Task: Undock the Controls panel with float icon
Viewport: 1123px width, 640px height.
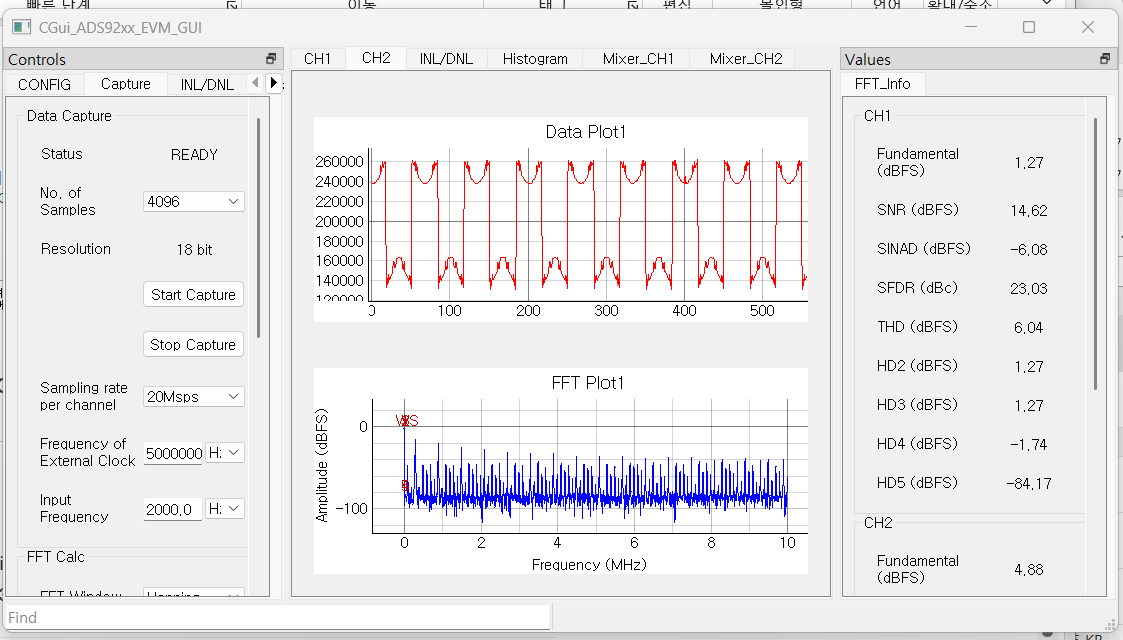Action: (271, 59)
